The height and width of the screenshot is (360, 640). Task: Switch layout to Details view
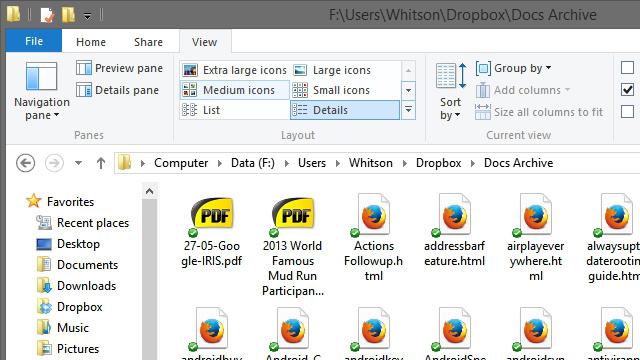[x=345, y=110]
